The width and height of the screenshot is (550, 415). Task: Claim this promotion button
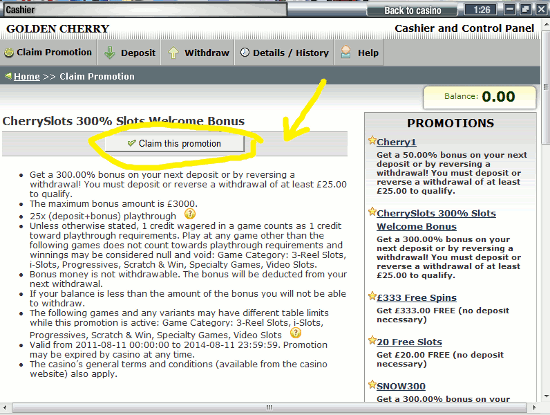(x=174, y=143)
